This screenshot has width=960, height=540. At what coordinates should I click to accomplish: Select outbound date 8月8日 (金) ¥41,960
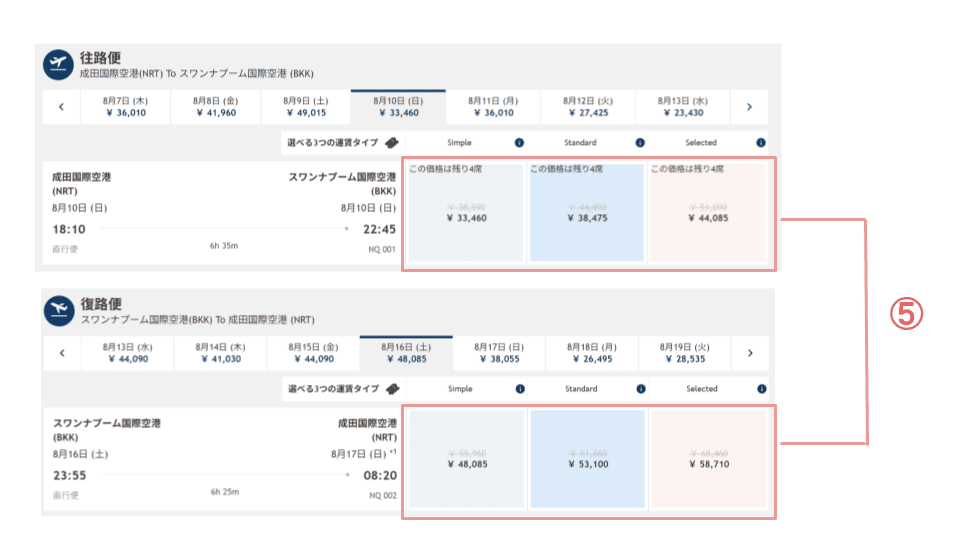(216, 107)
